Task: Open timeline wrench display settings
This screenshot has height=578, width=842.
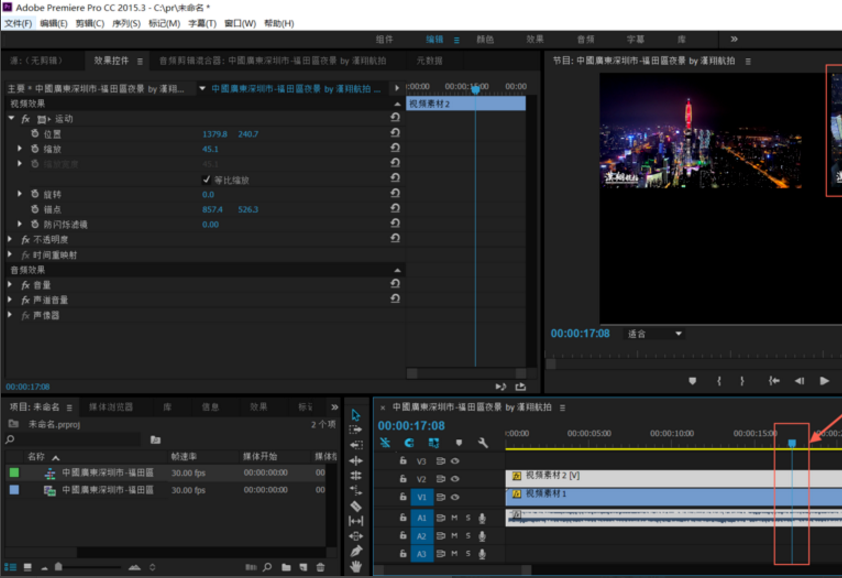Action: (483, 442)
